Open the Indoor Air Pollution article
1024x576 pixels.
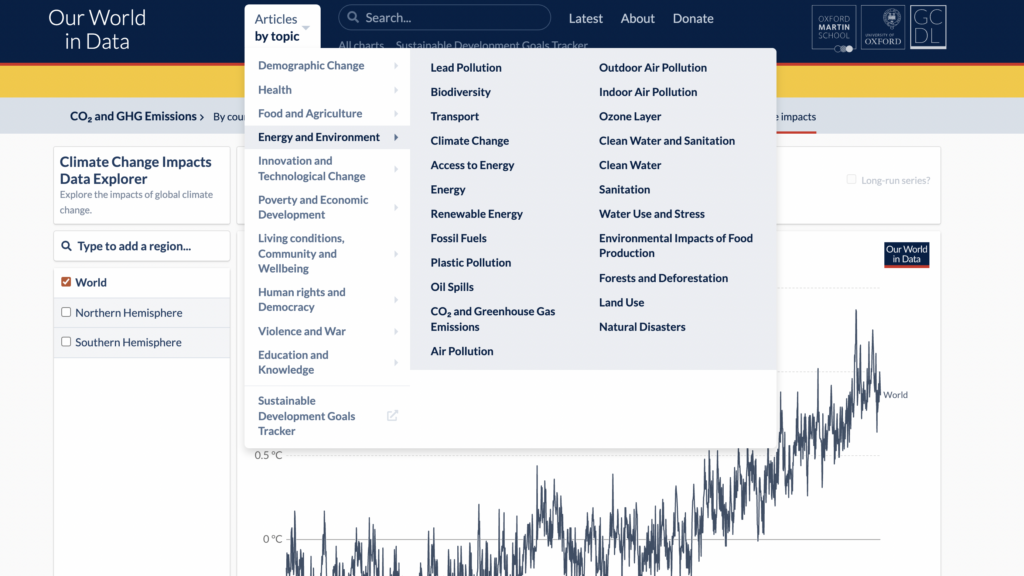tap(648, 92)
